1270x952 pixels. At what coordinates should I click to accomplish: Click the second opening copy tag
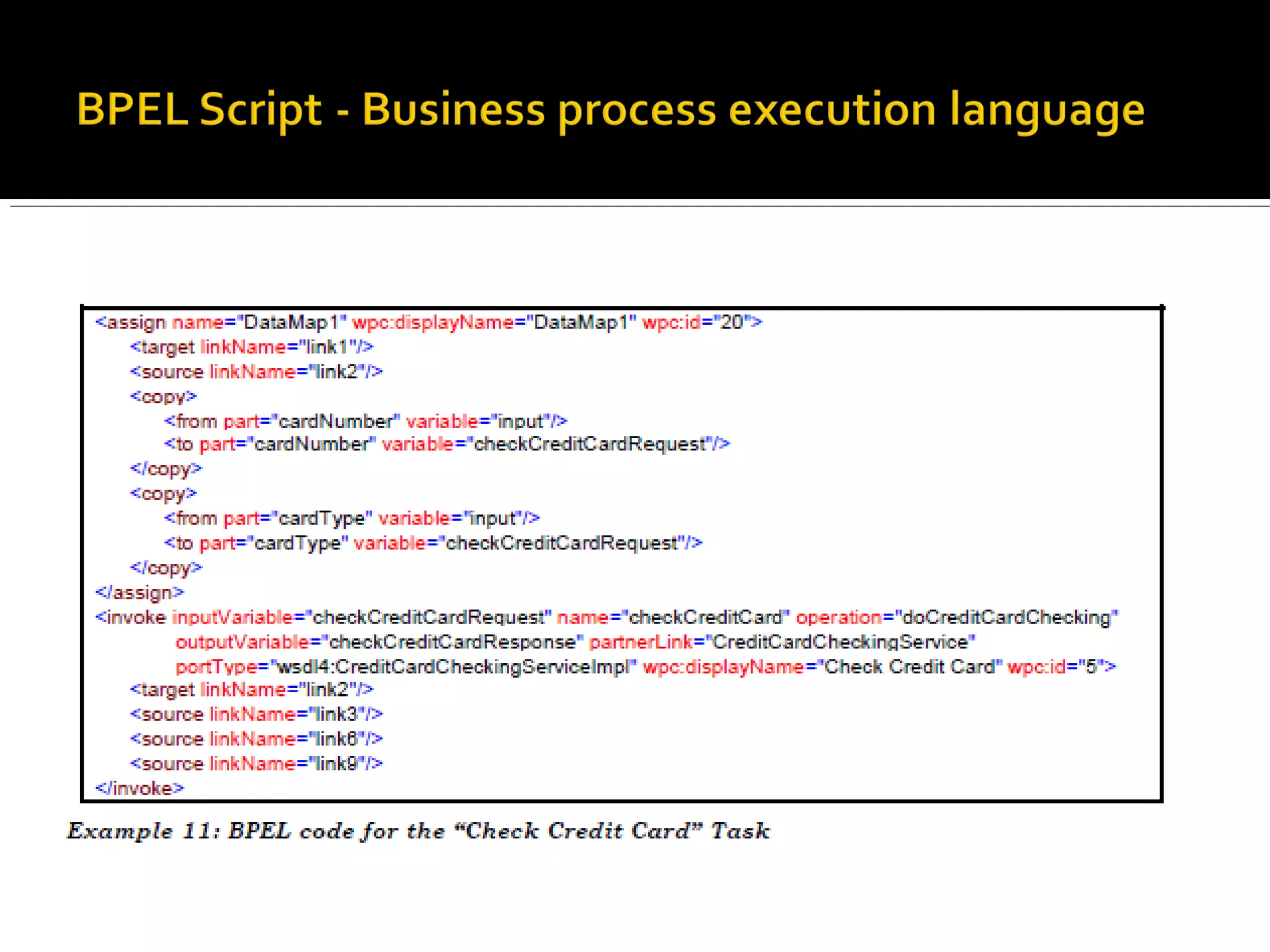[163, 494]
